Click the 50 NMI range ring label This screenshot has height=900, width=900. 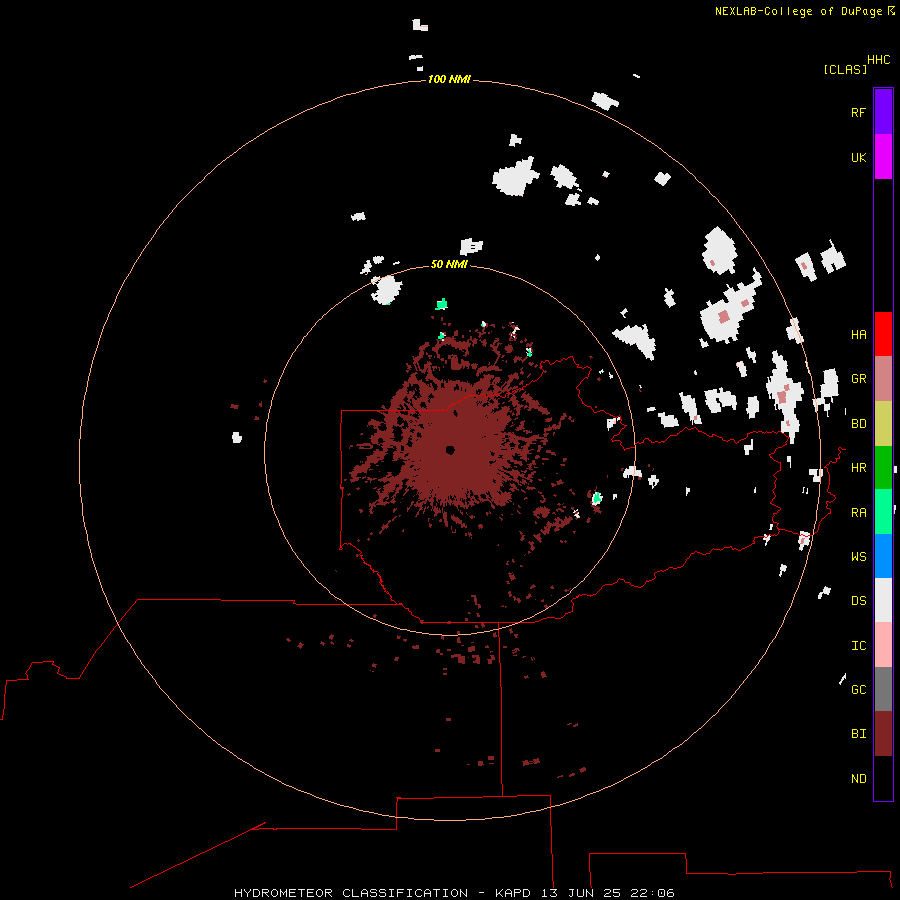click(x=449, y=264)
